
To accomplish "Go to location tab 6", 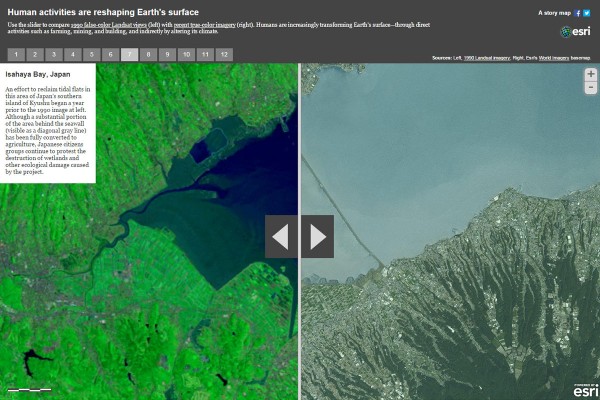I will (110, 54).
